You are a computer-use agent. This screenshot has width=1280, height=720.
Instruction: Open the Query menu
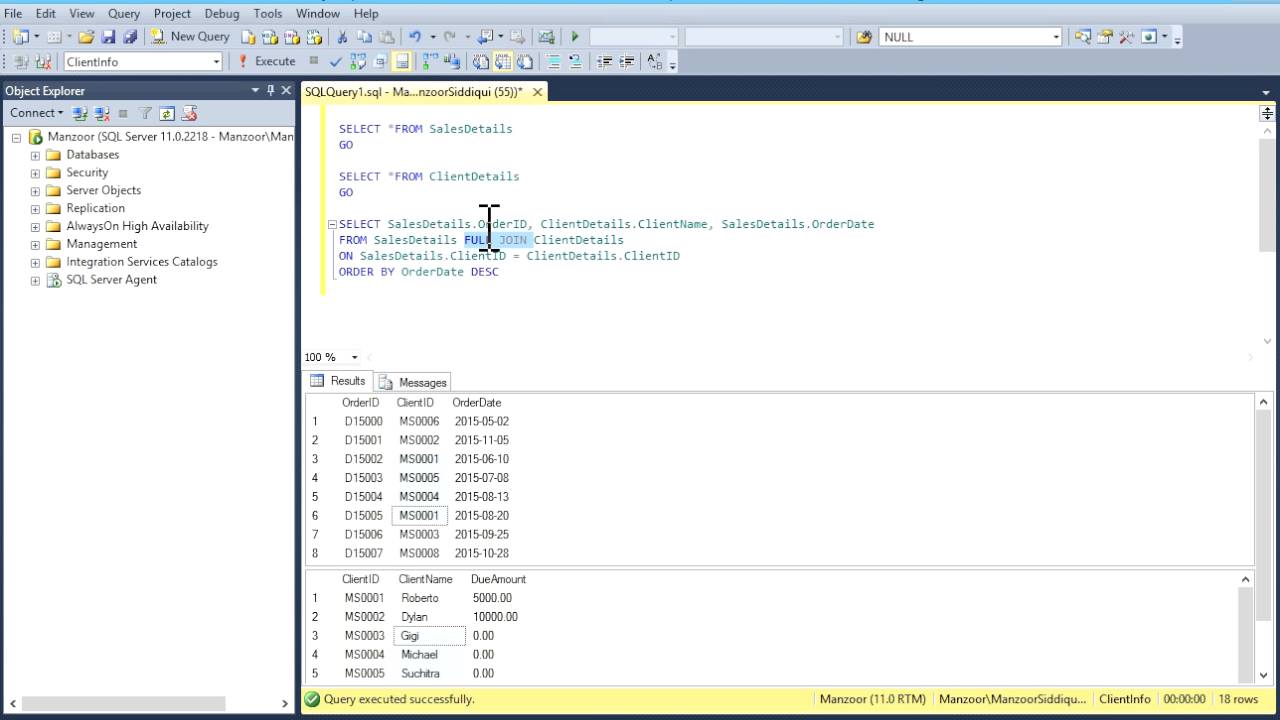click(x=124, y=13)
